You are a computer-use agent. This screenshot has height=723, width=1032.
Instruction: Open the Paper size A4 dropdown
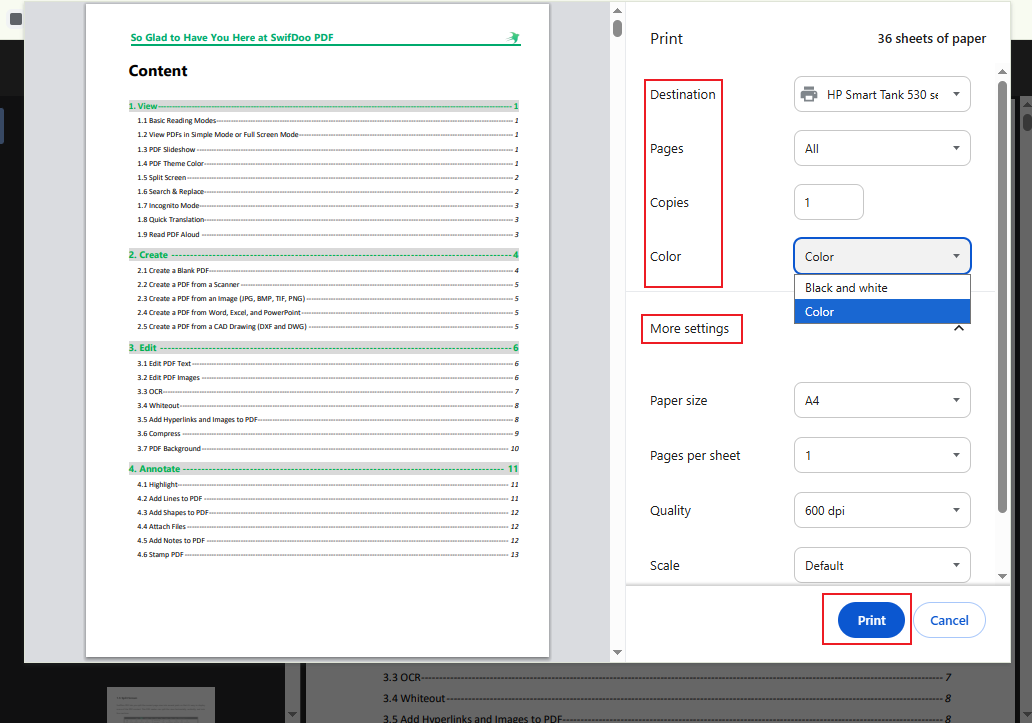tap(882, 400)
